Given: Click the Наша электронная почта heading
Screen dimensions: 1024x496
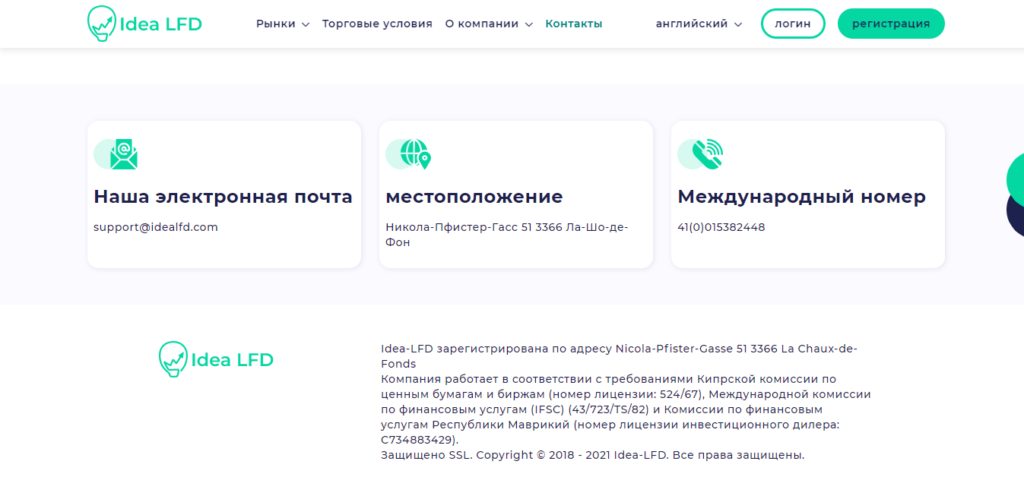Looking at the screenshot, I should point(223,197).
